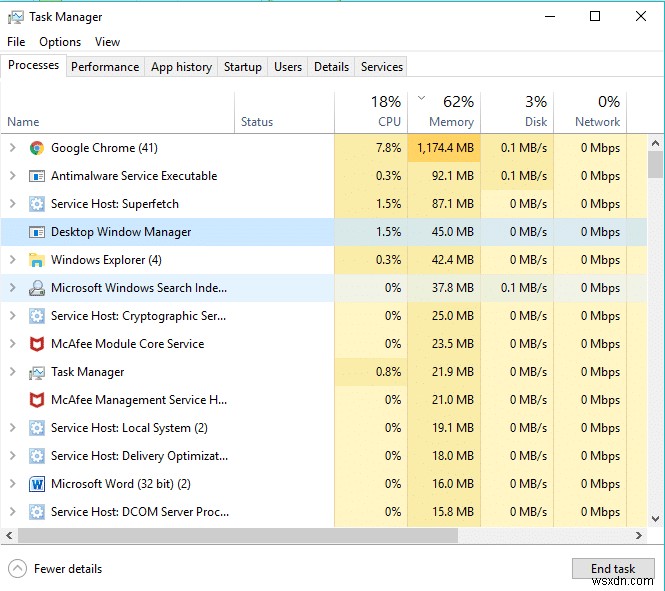665x591 pixels.
Task: Select the McAfee Management Service Host row
Action: click(139, 400)
